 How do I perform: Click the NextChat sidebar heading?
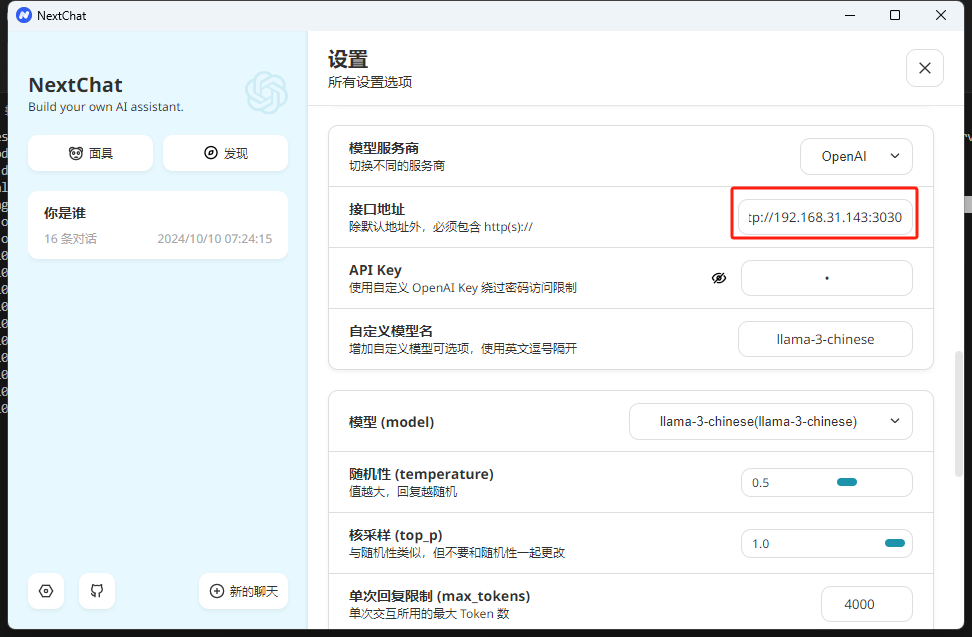76,85
